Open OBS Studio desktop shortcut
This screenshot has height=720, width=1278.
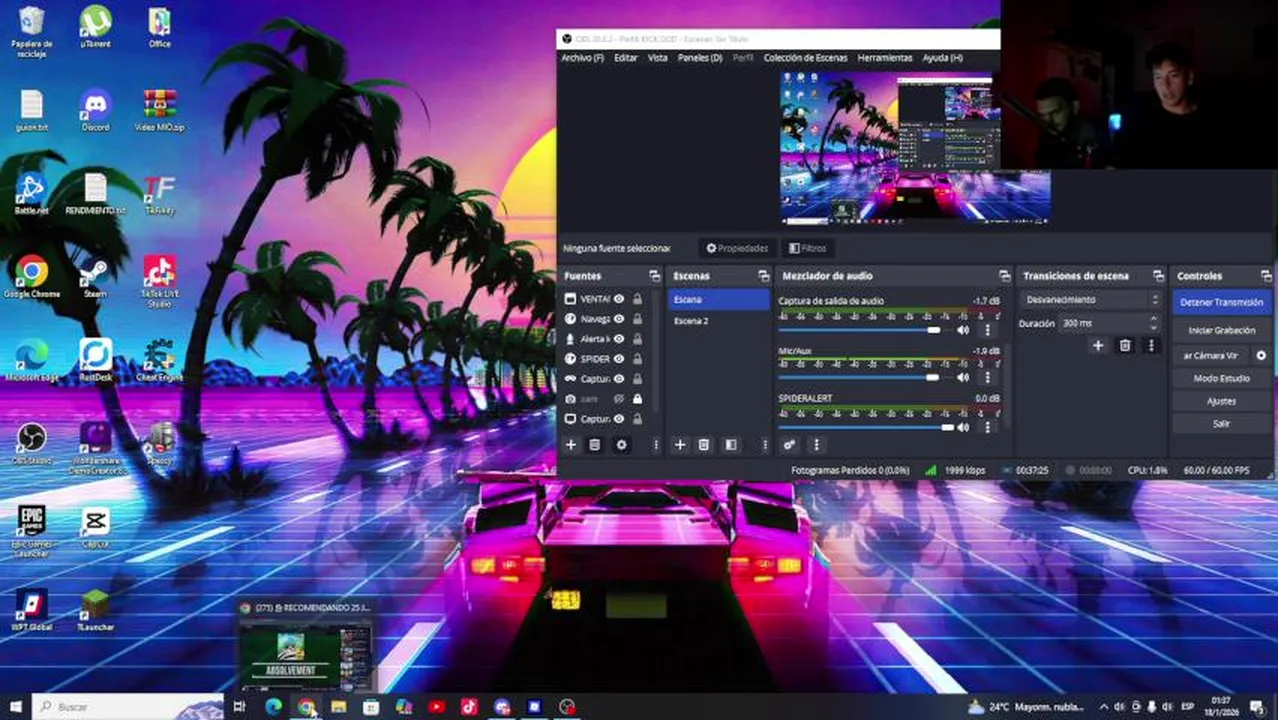click(31, 444)
